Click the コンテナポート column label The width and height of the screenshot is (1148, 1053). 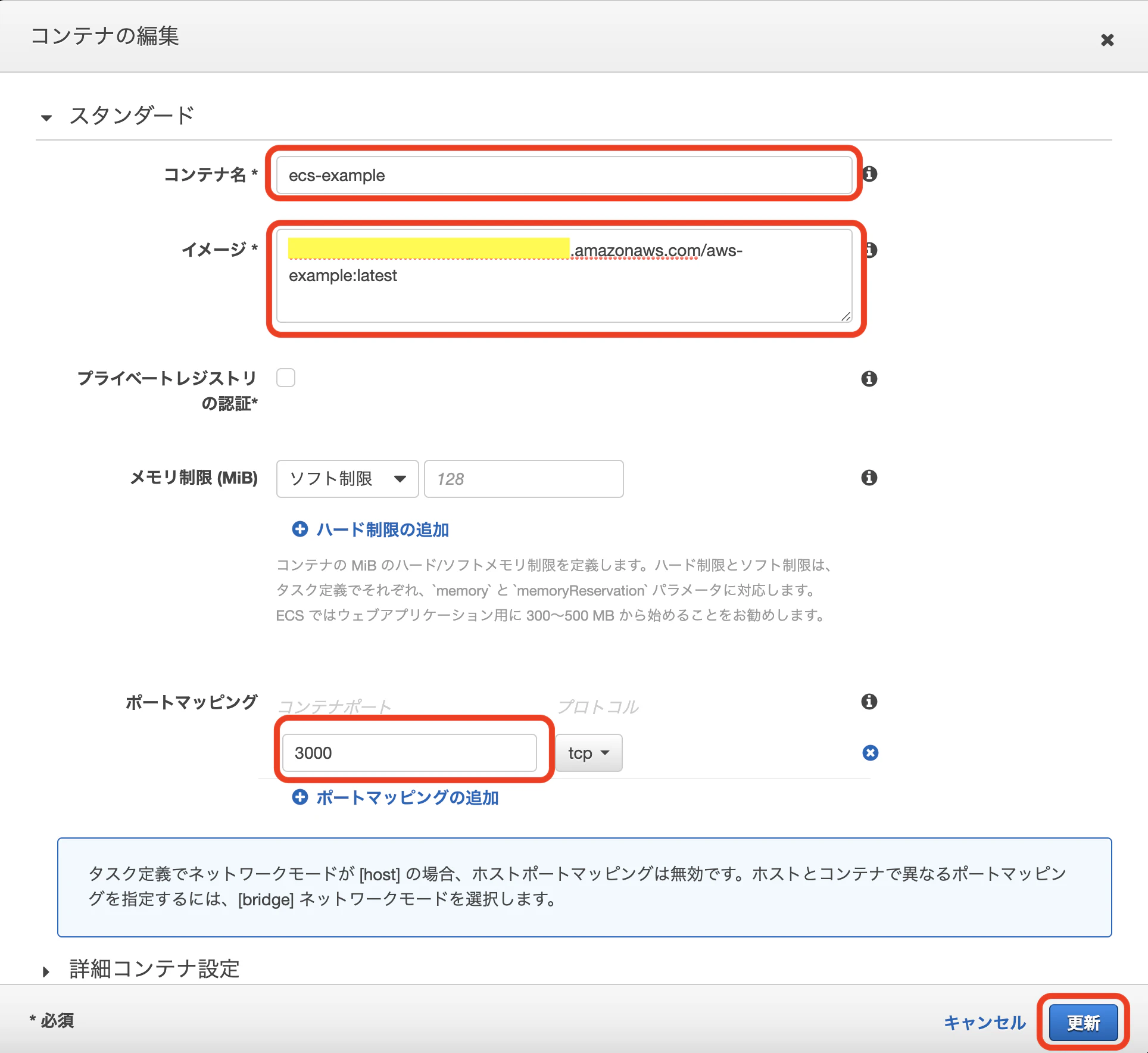point(335,707)
